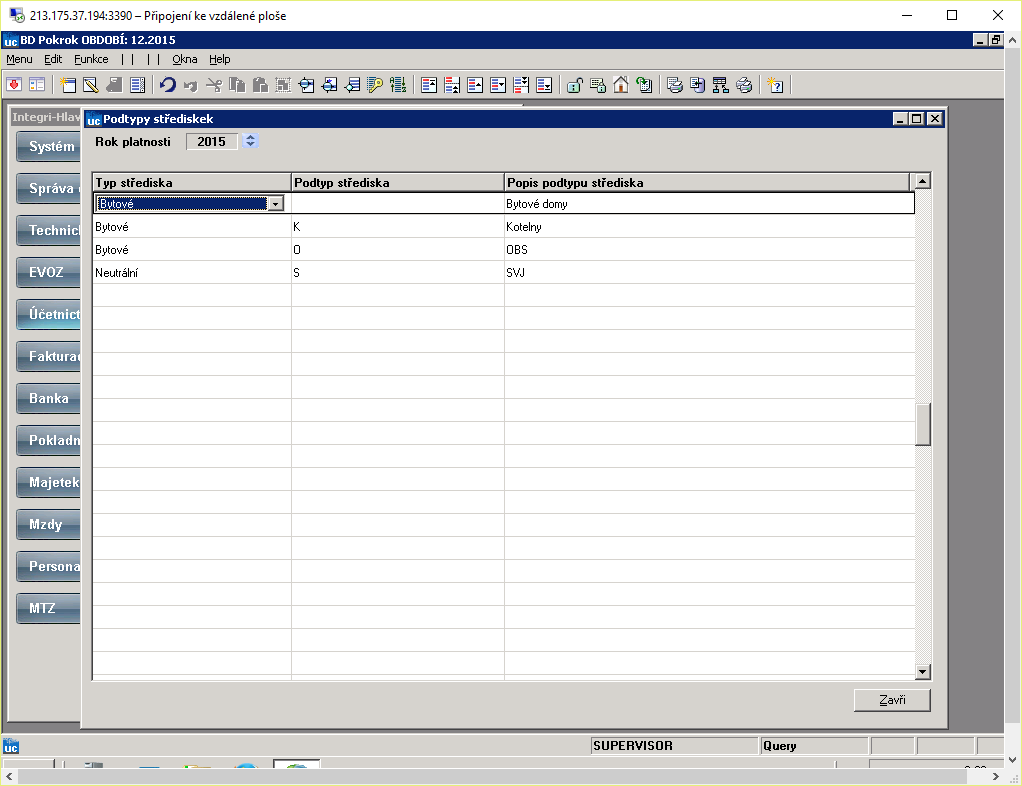
Task: Click the Bytové domy description cell
Action: click(709, 203)
